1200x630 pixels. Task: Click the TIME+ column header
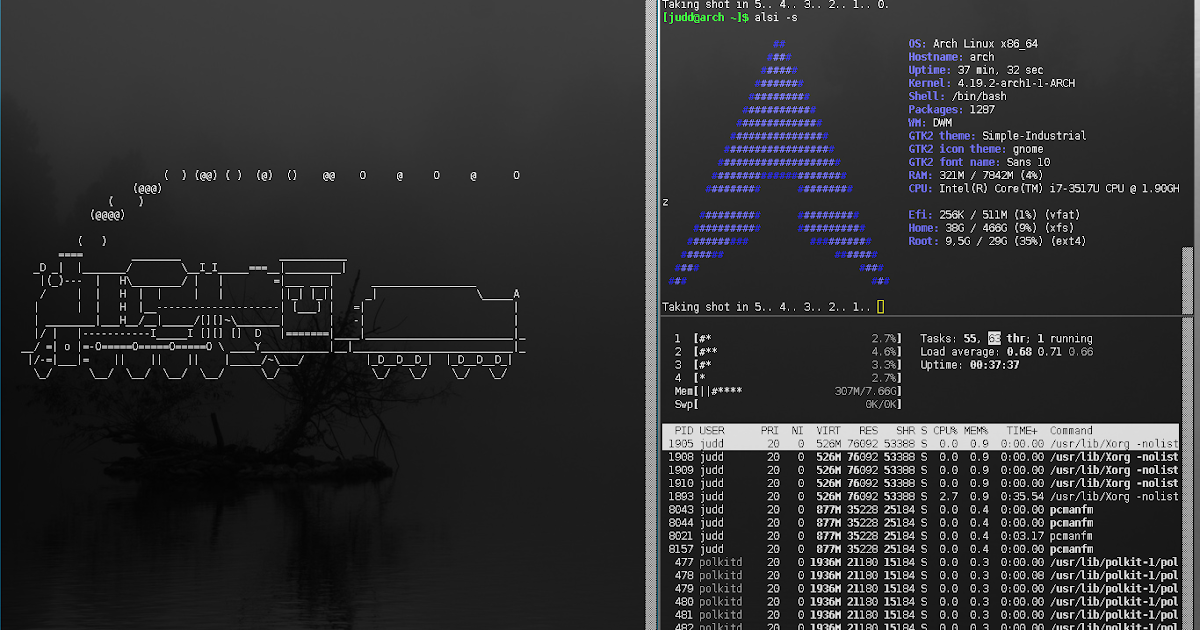(1019, 430)
